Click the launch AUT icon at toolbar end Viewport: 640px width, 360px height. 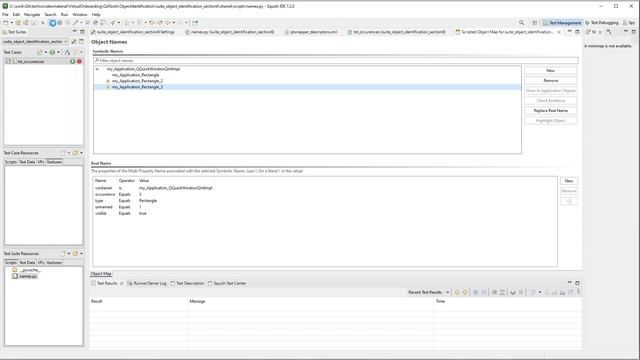195,23
